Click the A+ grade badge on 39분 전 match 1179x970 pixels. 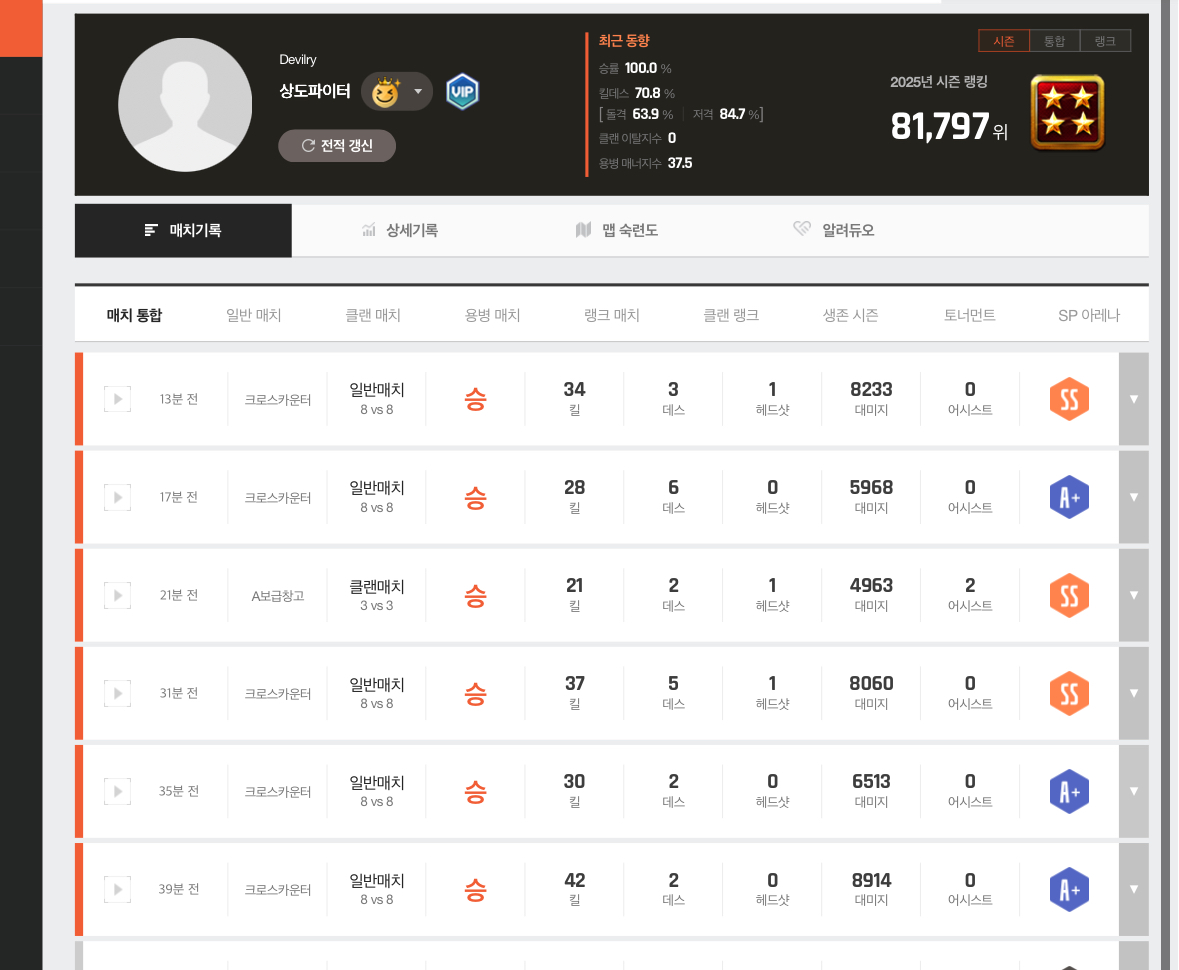[1068, 890]
